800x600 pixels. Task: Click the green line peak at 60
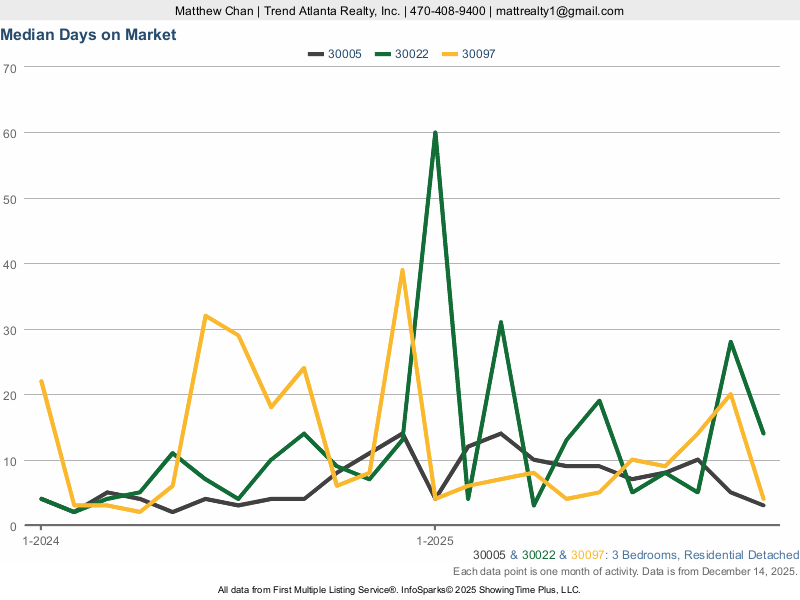[435, 133]
